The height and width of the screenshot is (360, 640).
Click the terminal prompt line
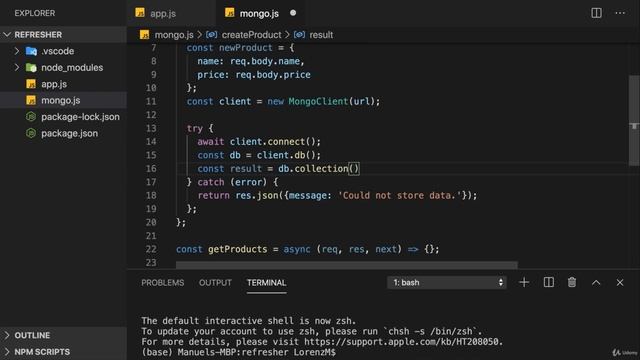tap(238, 352)
